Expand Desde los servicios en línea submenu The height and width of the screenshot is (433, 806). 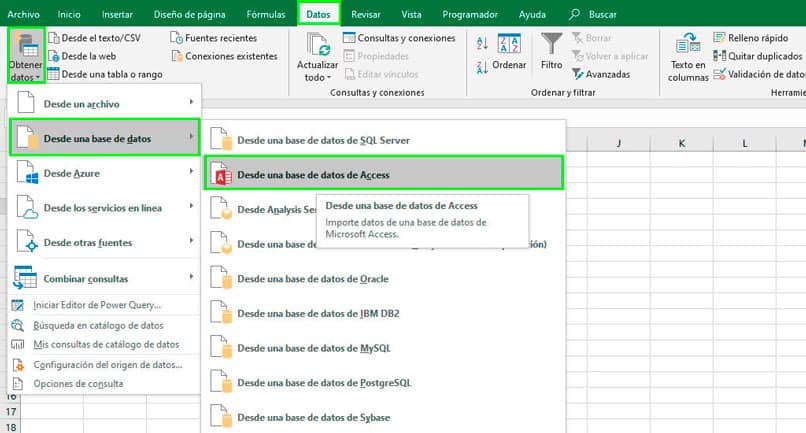coord(105,207)
